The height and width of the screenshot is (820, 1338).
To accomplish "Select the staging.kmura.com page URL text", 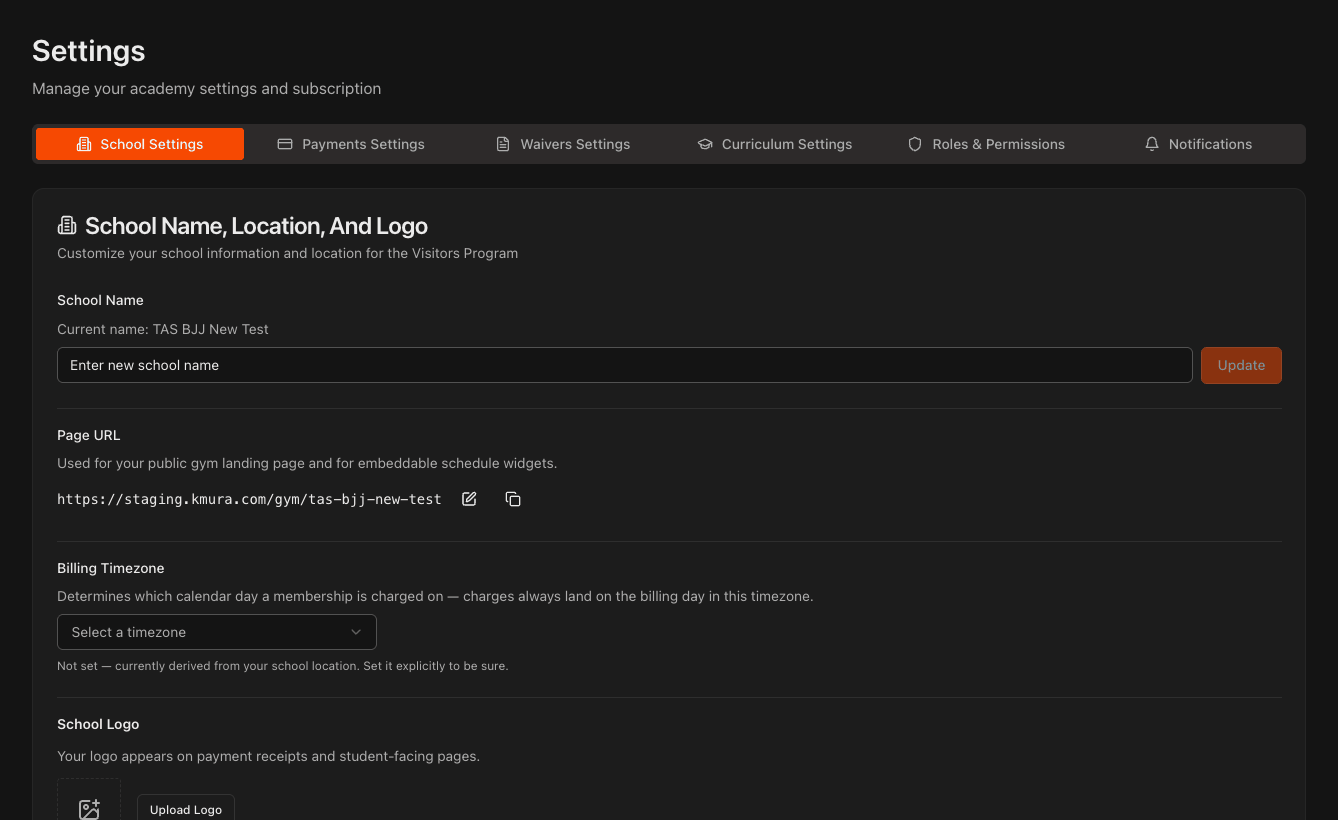I will click(x=249, y=499).
